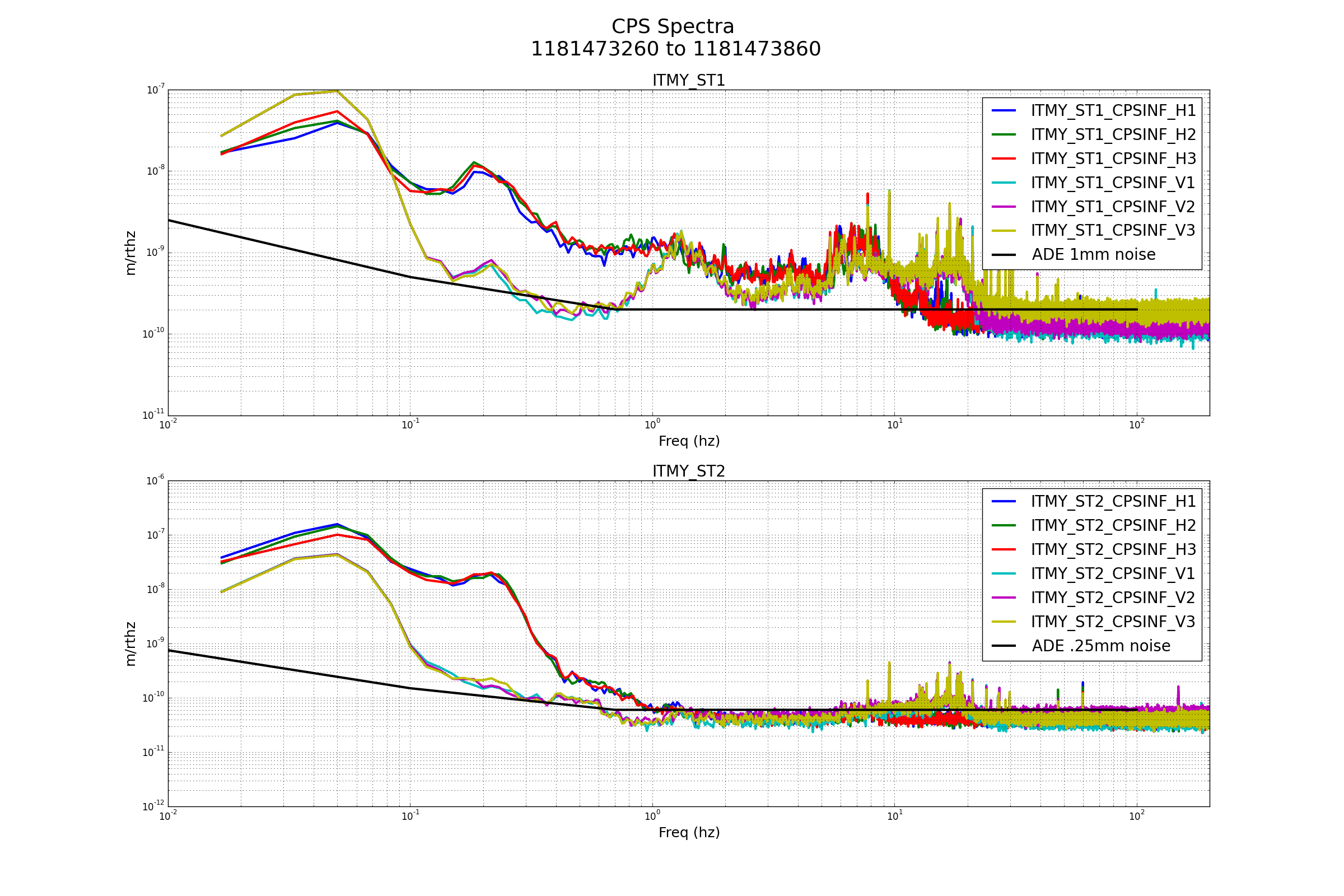Click magenta line swatch for ITMY_ST2_CPSINF_V2
Image resolution: width=1344 pixels, height=896 pixels.
pos(1004,598)
